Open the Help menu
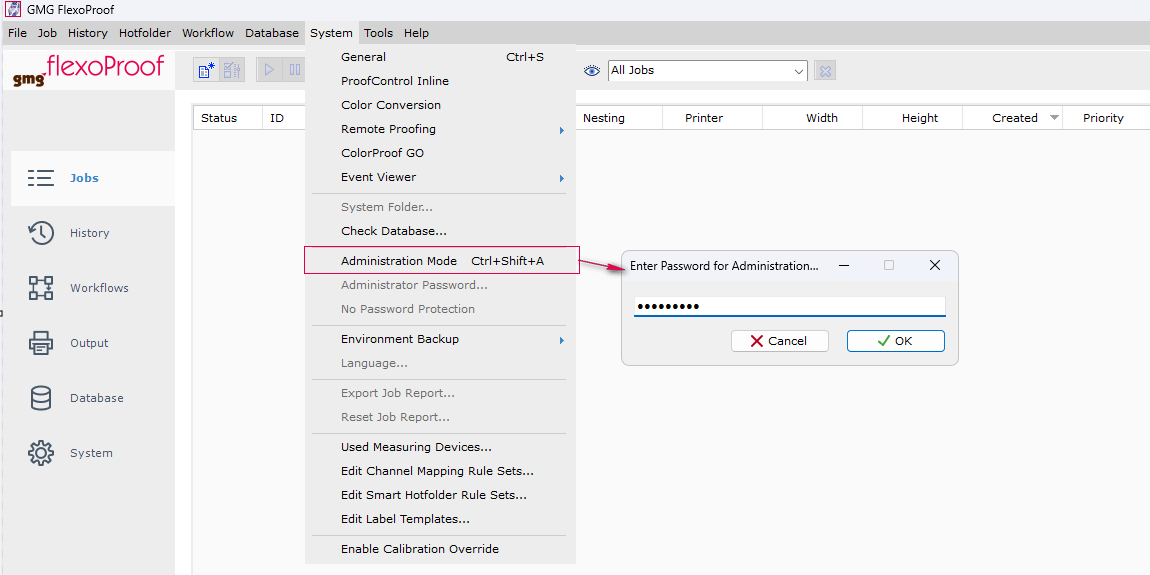Image resolution: width=1150 pixels, height=575 pixels. coord(417,33)
